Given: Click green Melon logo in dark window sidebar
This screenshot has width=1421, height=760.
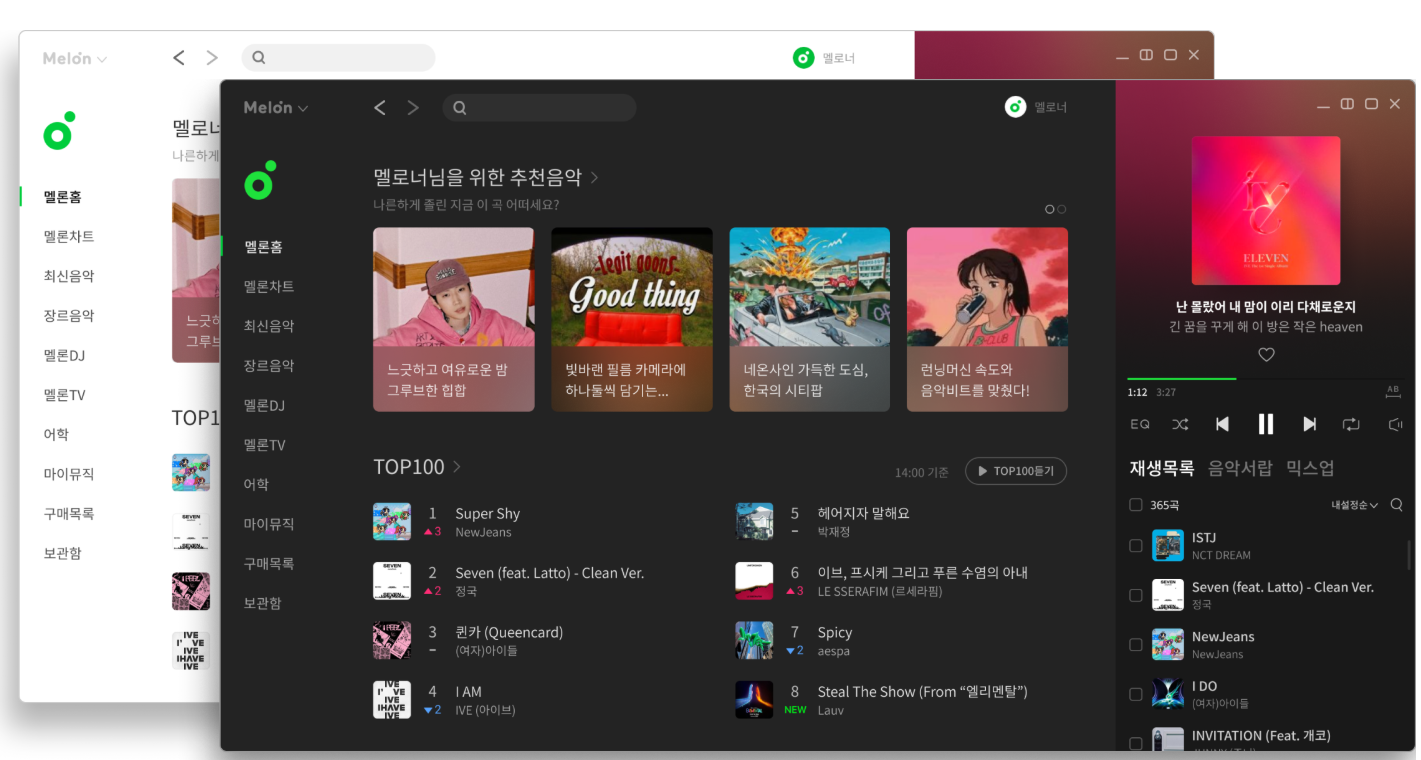Looking at the screenshot, I should [x=260, y=180].
